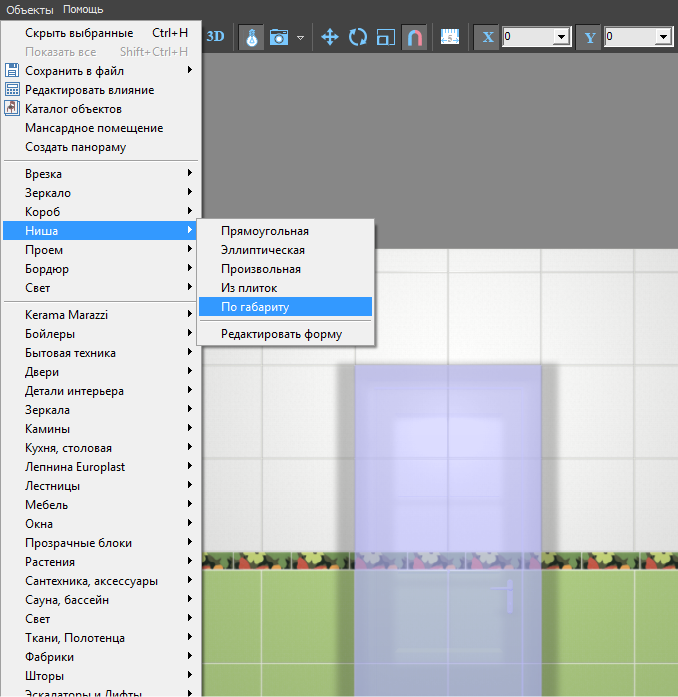Open the Фабрики category

pos(102,657)
